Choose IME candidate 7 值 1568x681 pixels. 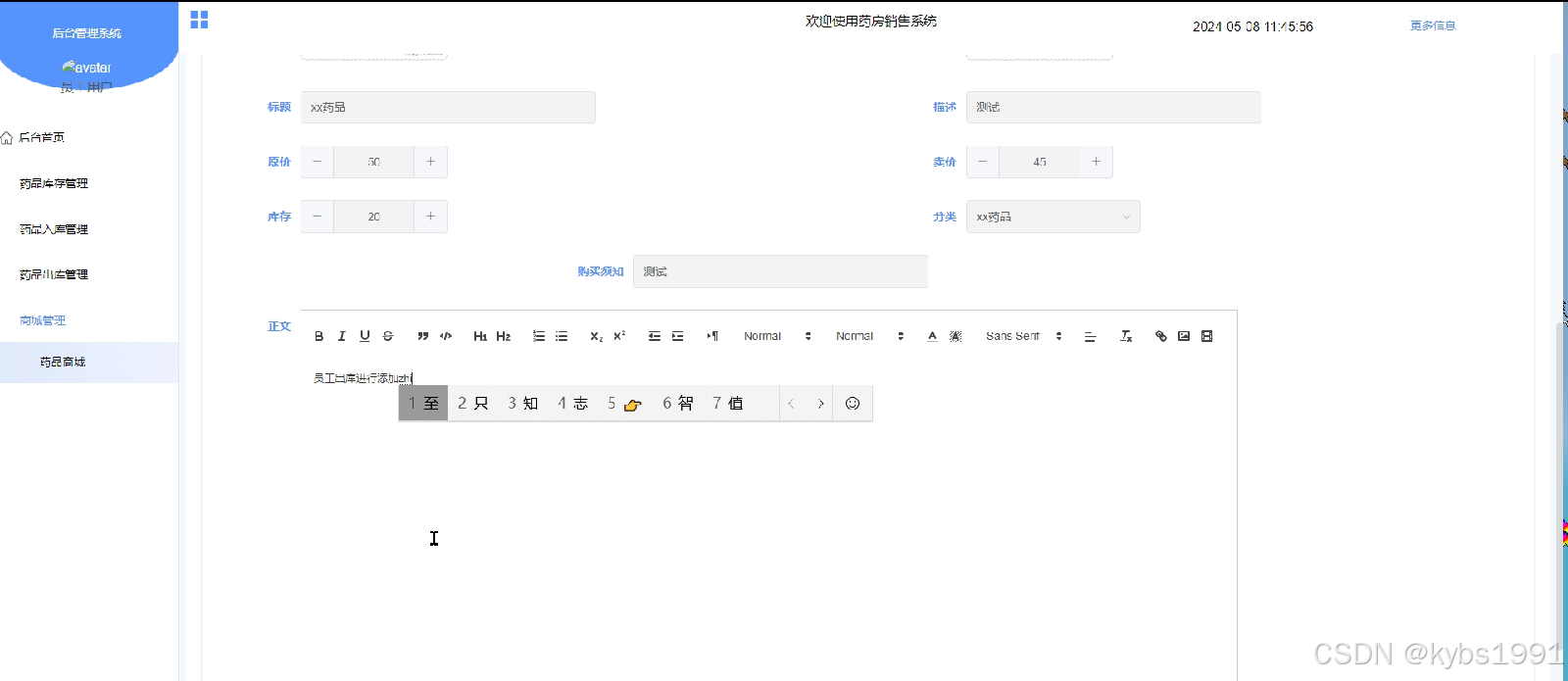[728, 403]
